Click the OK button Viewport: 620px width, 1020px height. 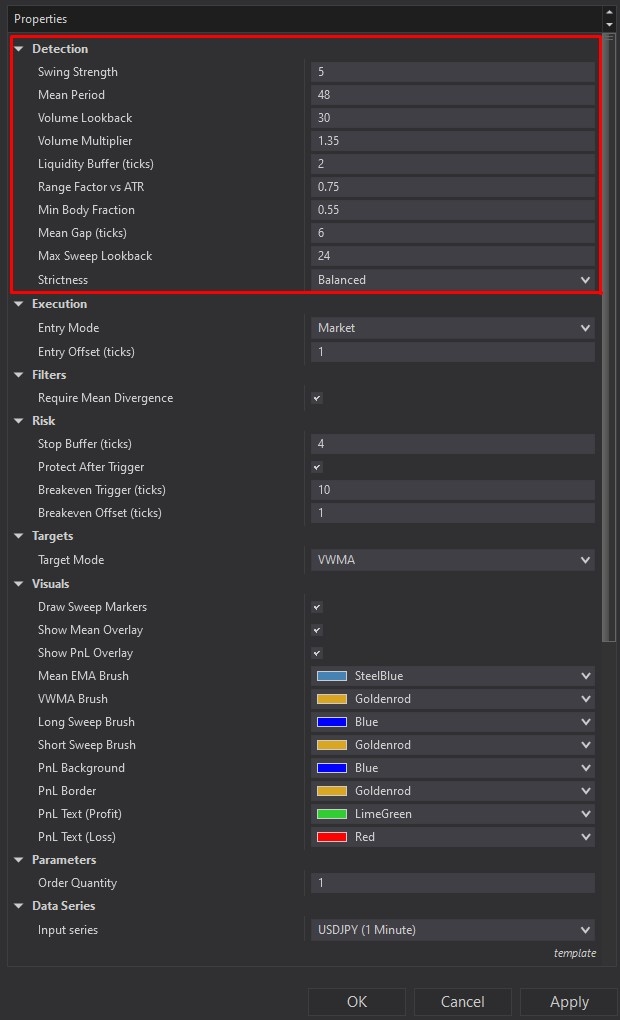coord(357,1001)
